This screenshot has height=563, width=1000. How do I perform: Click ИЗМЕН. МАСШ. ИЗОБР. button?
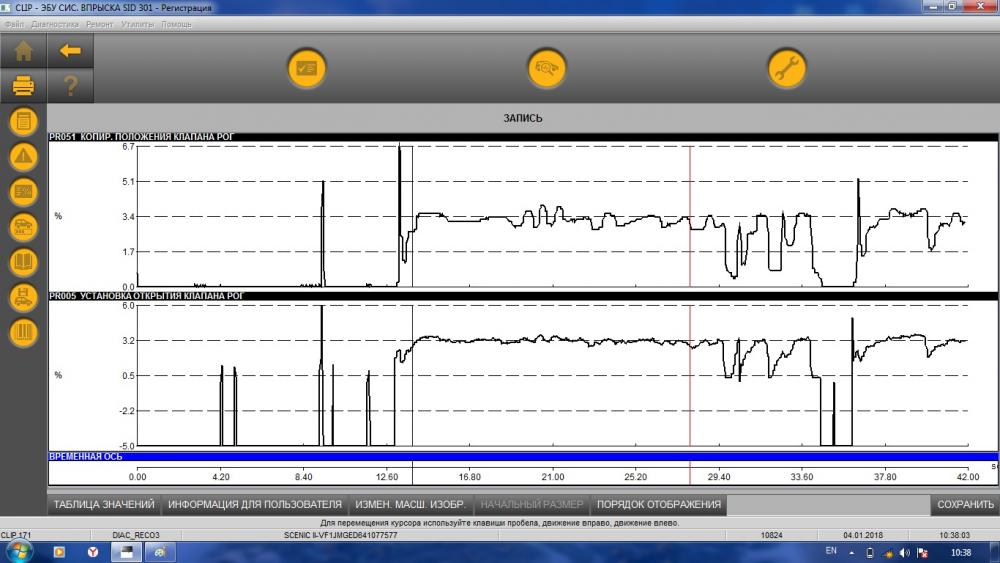pyautogui.click(x=410, y=504)
